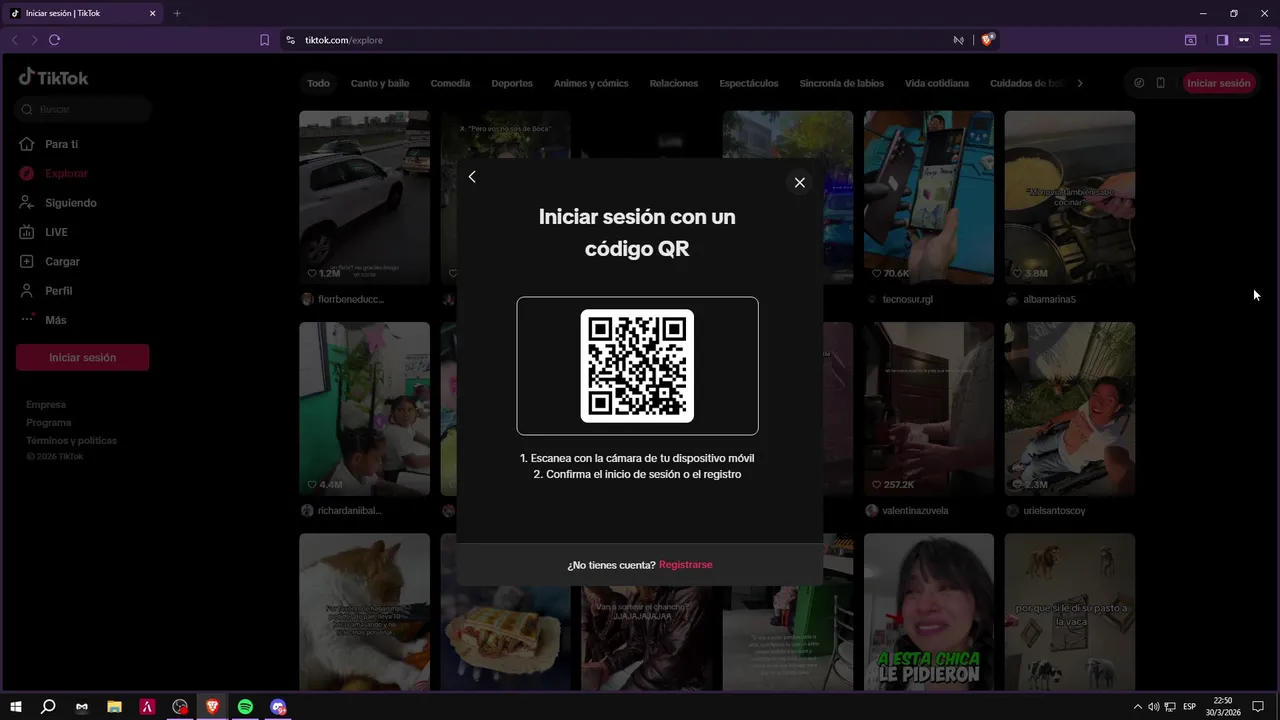Open tecnosur.rgl video with 70.6K likes
Image resolution: width=1280 pixels, height=720 pixels.
[929, 197]
